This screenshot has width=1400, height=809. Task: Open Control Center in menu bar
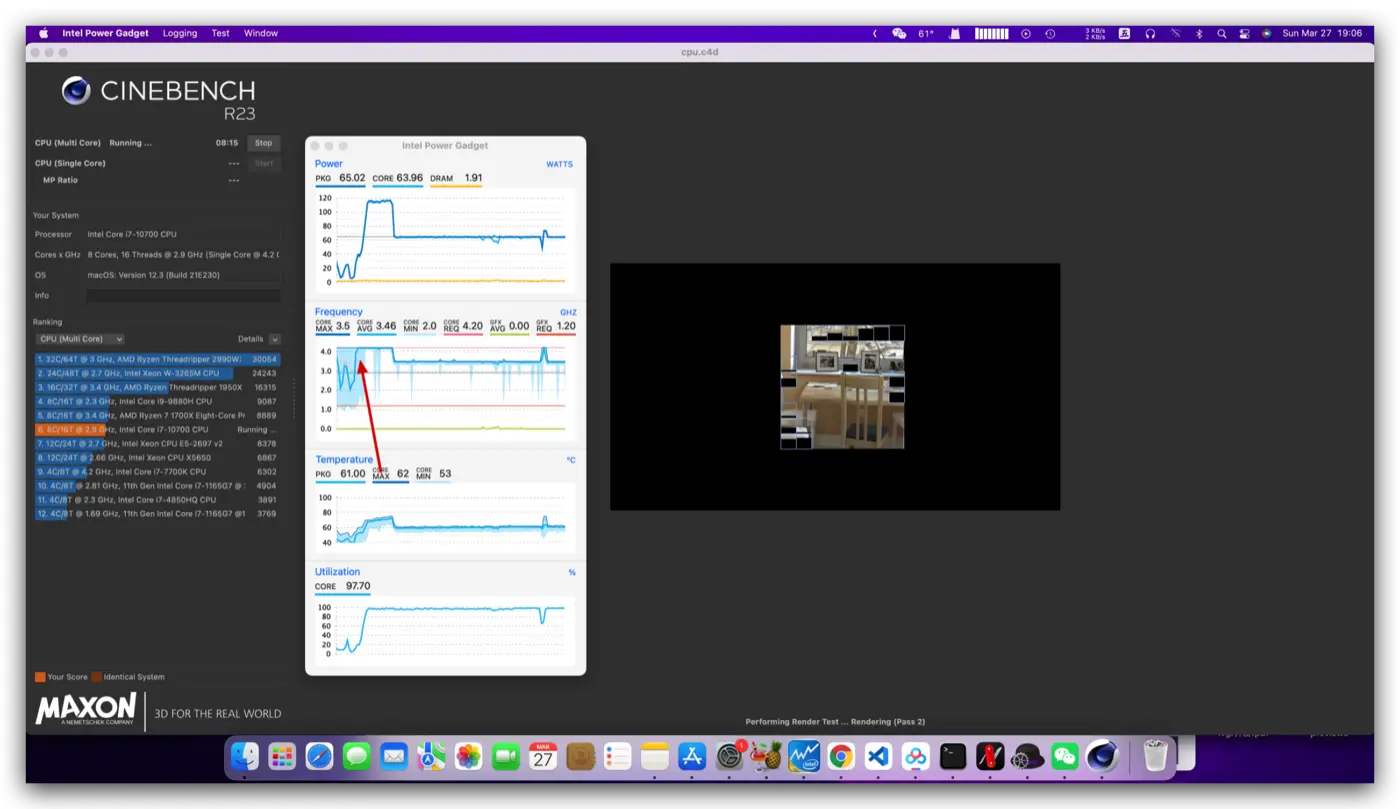click(1243, 33)
